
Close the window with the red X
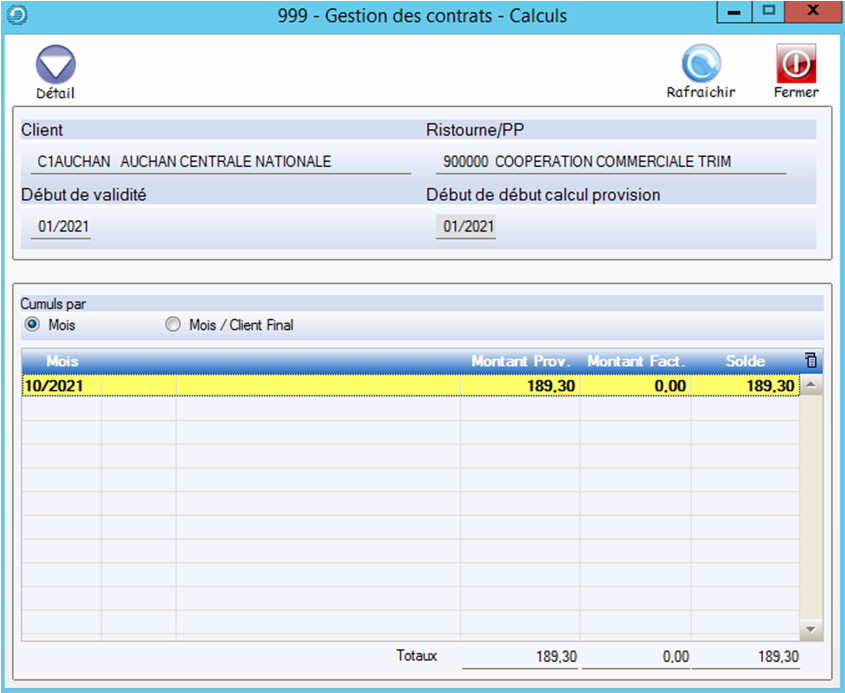[814, 12]
